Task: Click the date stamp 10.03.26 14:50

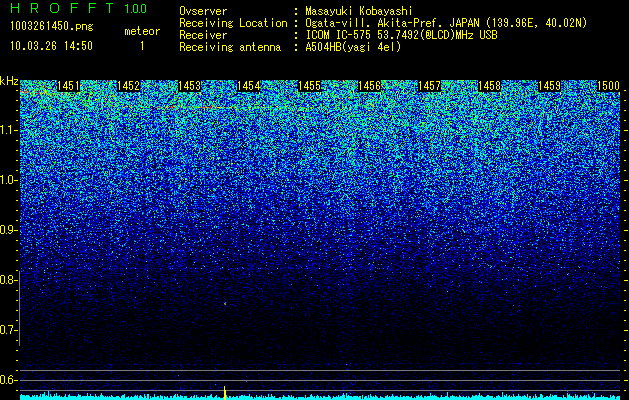Action: tap(51, 46)
